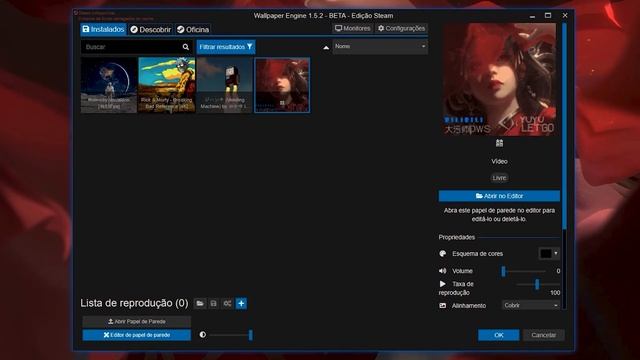Minimize the Wallpaper Engine window

(532, 16)
